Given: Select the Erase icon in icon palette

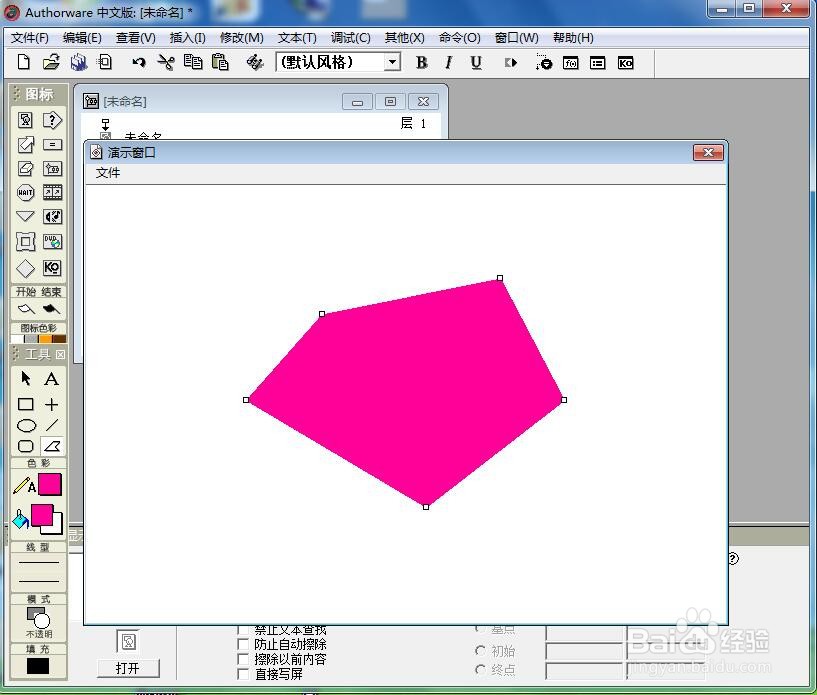Looking at the screenshot, I should [26, 168].
